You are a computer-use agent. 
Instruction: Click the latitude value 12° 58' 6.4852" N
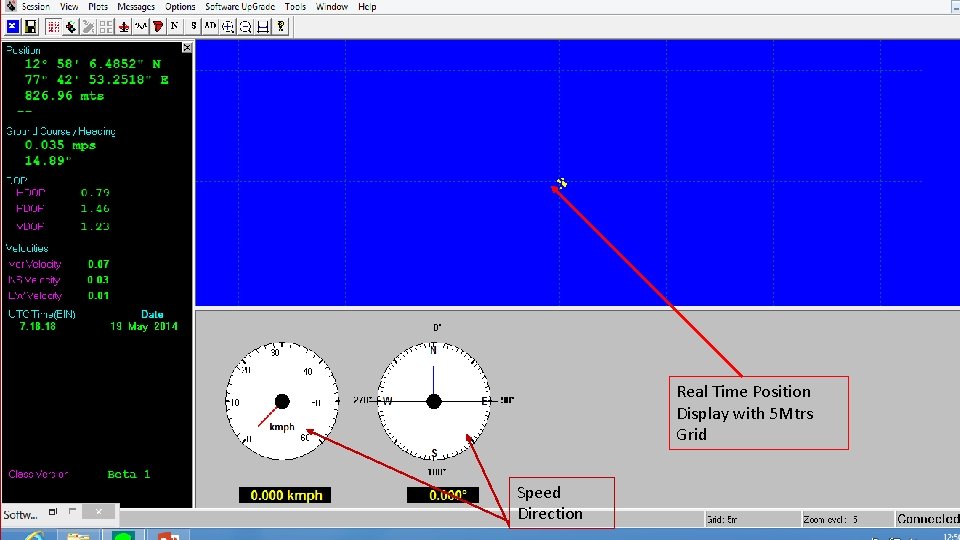[92, 64]
